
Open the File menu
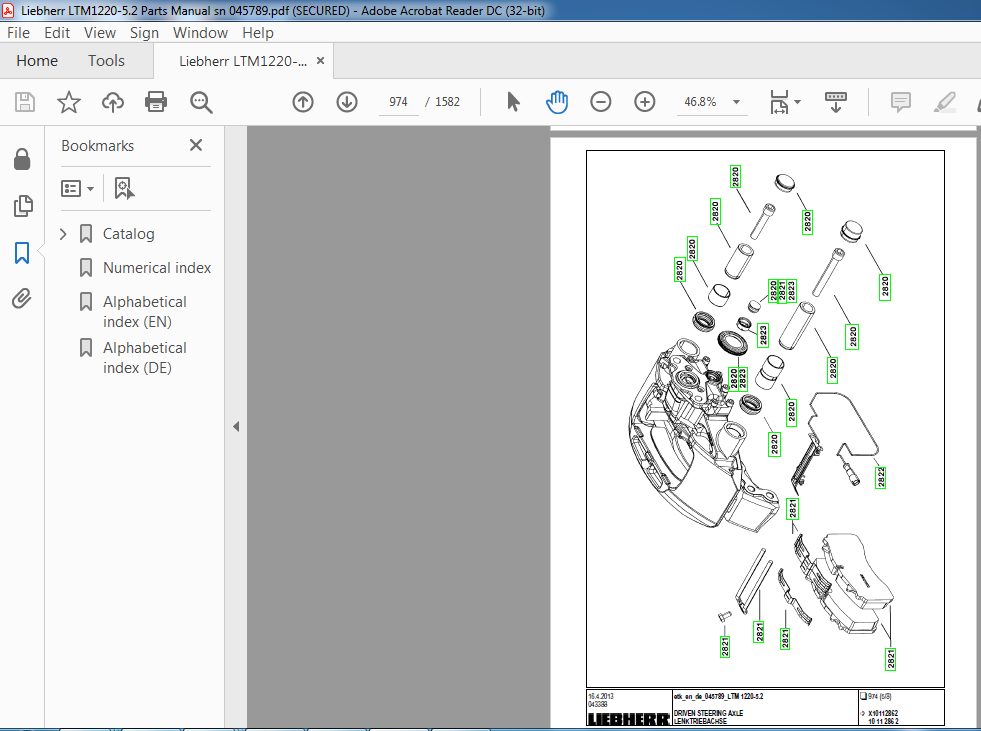18,33
